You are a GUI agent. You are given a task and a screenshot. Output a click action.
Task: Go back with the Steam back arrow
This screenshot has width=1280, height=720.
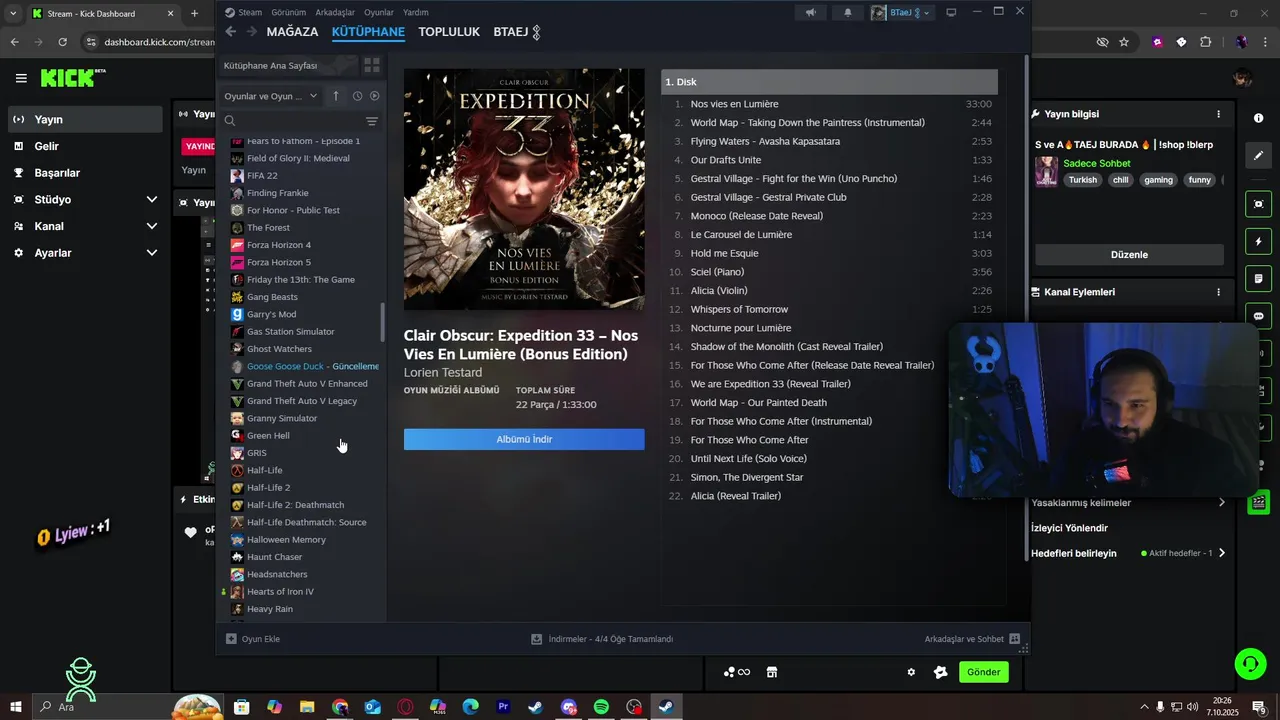click(231, 32)
